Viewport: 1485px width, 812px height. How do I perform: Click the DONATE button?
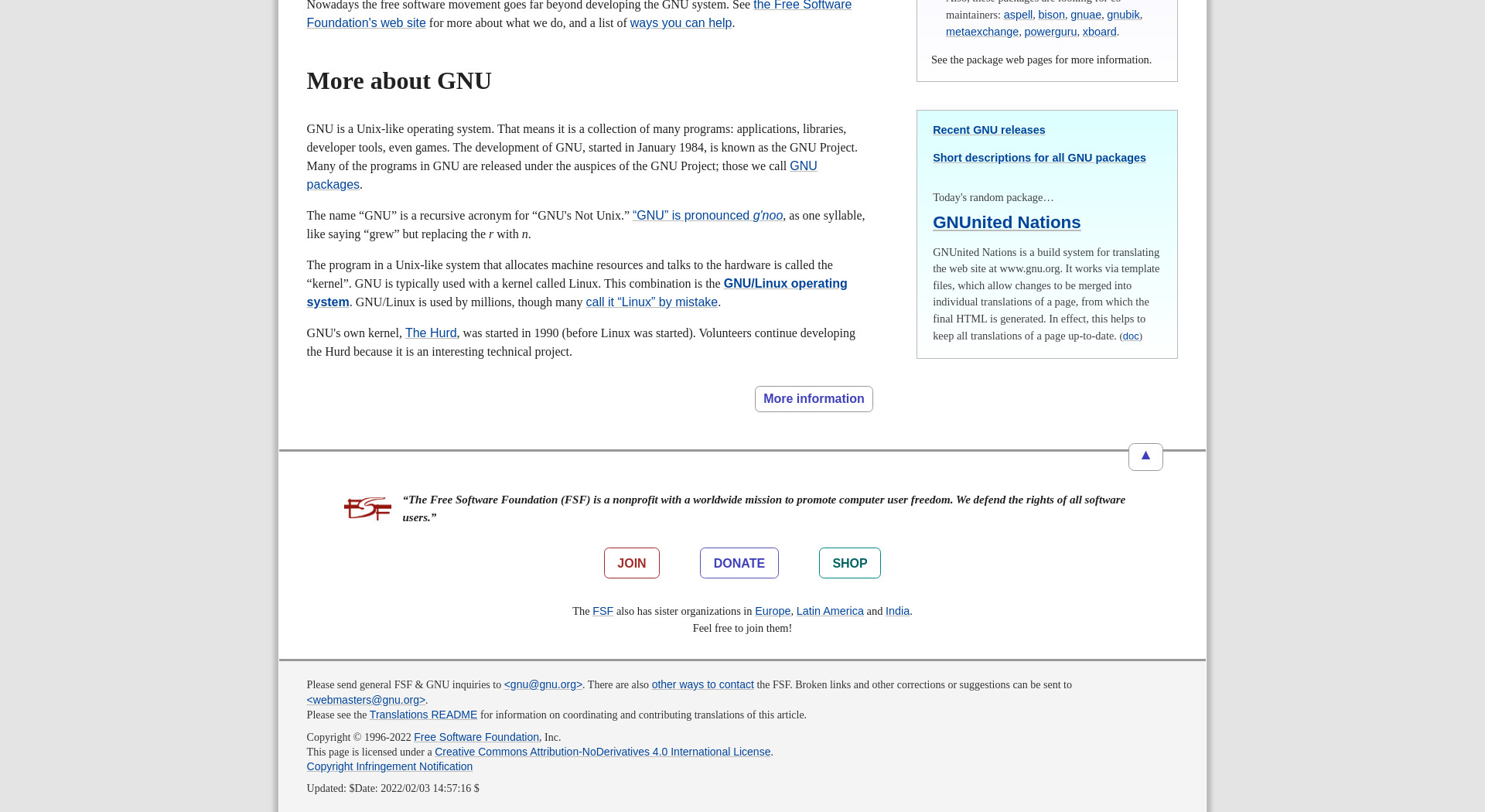click(739, 563)
